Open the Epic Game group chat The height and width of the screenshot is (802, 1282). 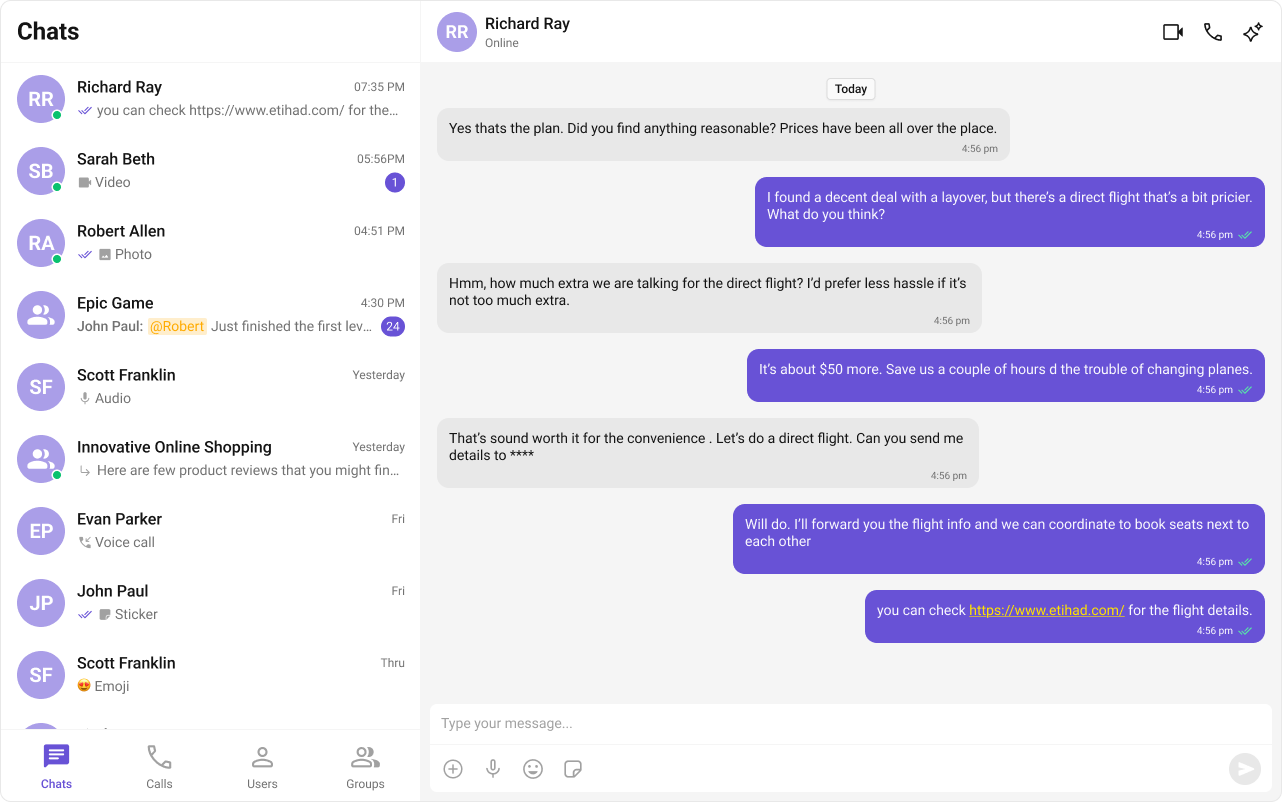[x=210, y=315]
